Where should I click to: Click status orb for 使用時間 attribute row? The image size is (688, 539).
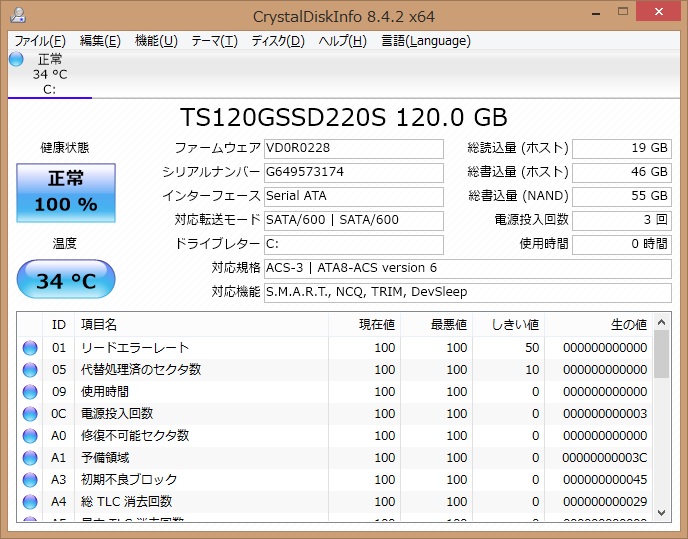(30, 392)
